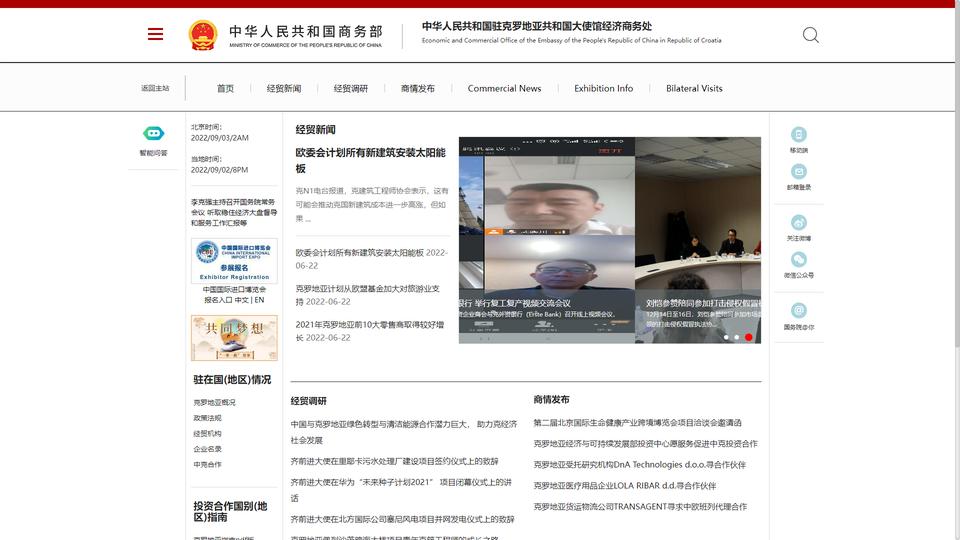Click the 关注微博 Weibo icon
The height and width of the screenshot is (540, 960).
point(798,222)
